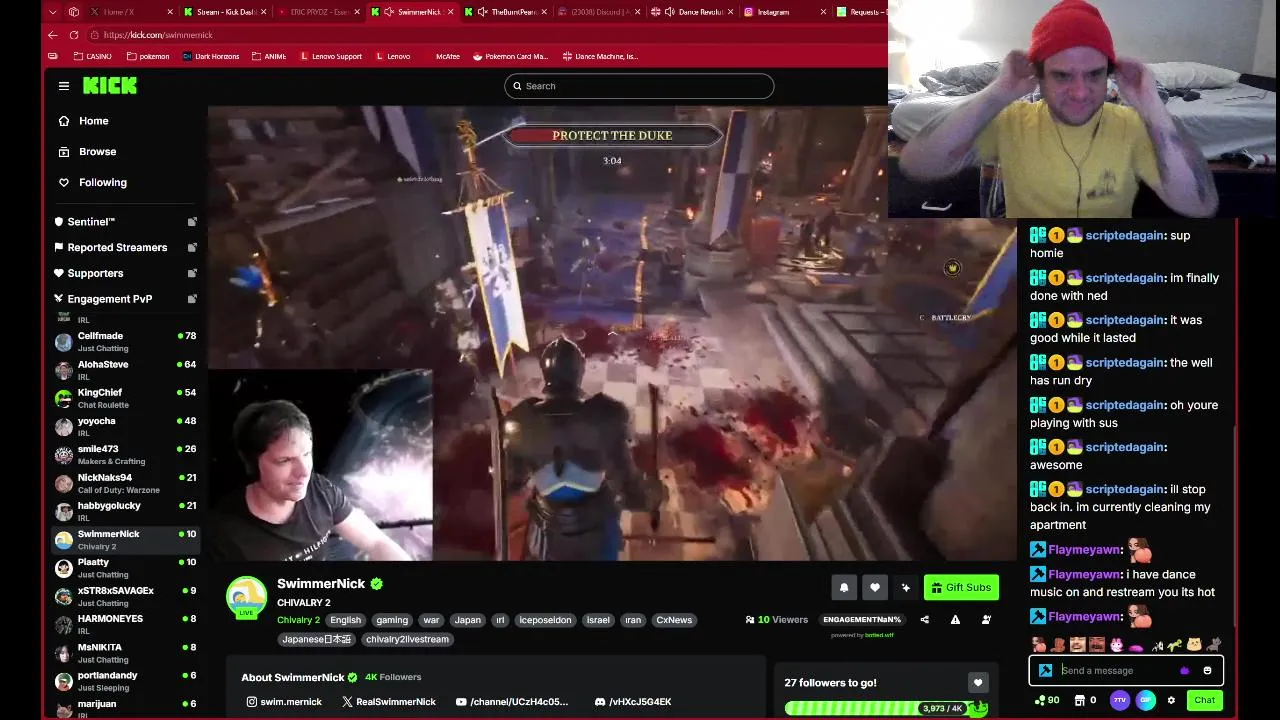Open HARMONEYES channel in sidebar
Screen dimensions: 1280x720
pyautogui.click(x=126, y=624)
